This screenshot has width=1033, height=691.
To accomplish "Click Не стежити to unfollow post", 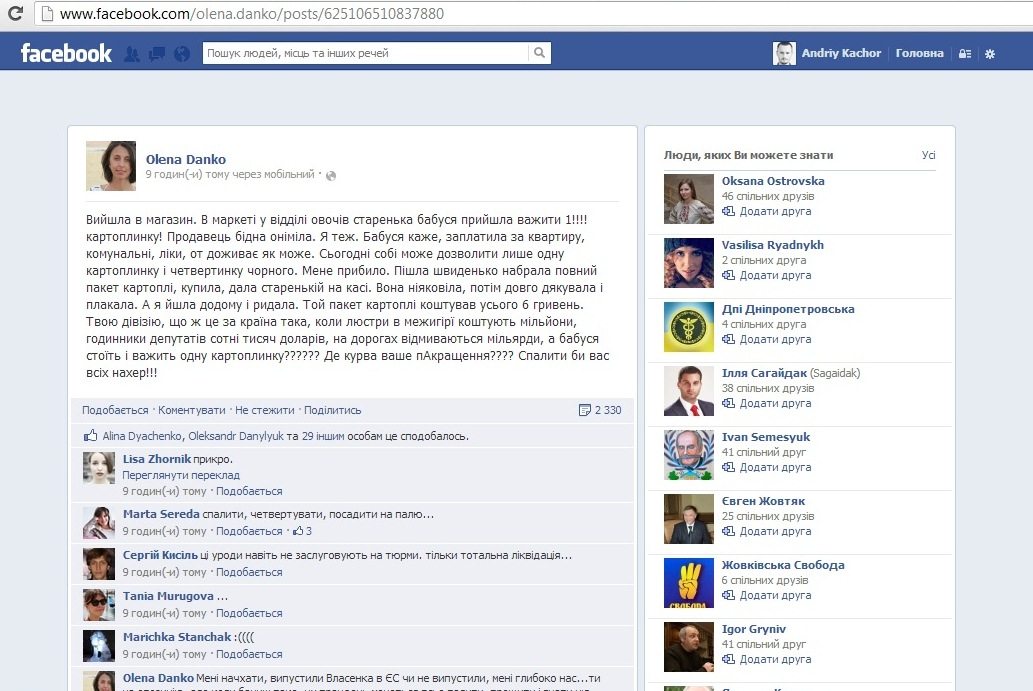I will 265,410.
